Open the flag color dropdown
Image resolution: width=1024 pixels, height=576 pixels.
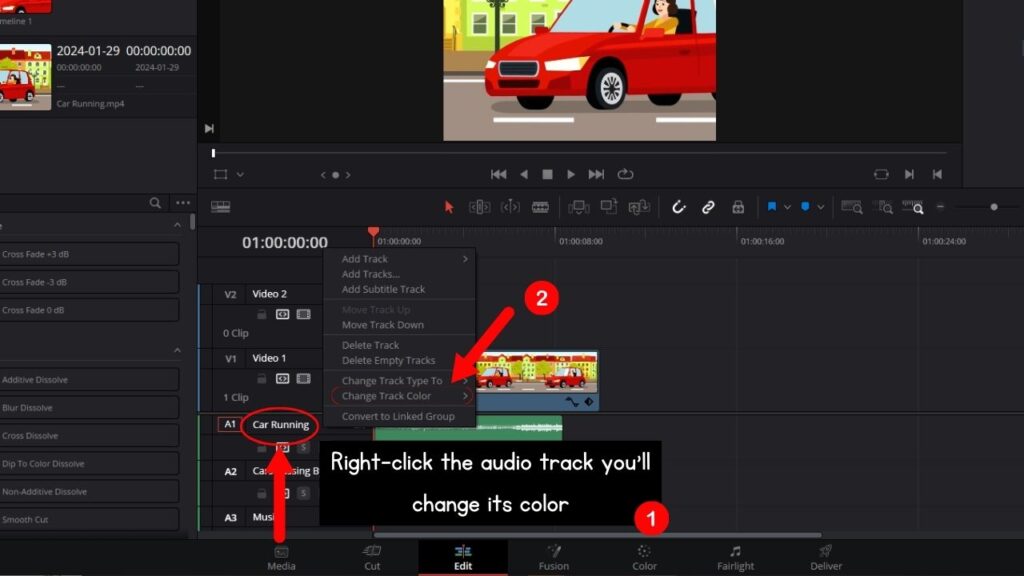tap(788, 207)
